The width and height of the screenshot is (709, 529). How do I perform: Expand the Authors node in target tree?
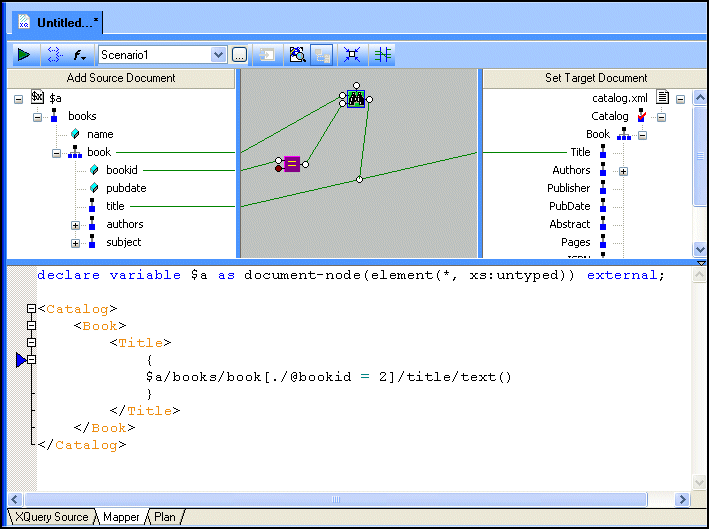tap(623, 171)
